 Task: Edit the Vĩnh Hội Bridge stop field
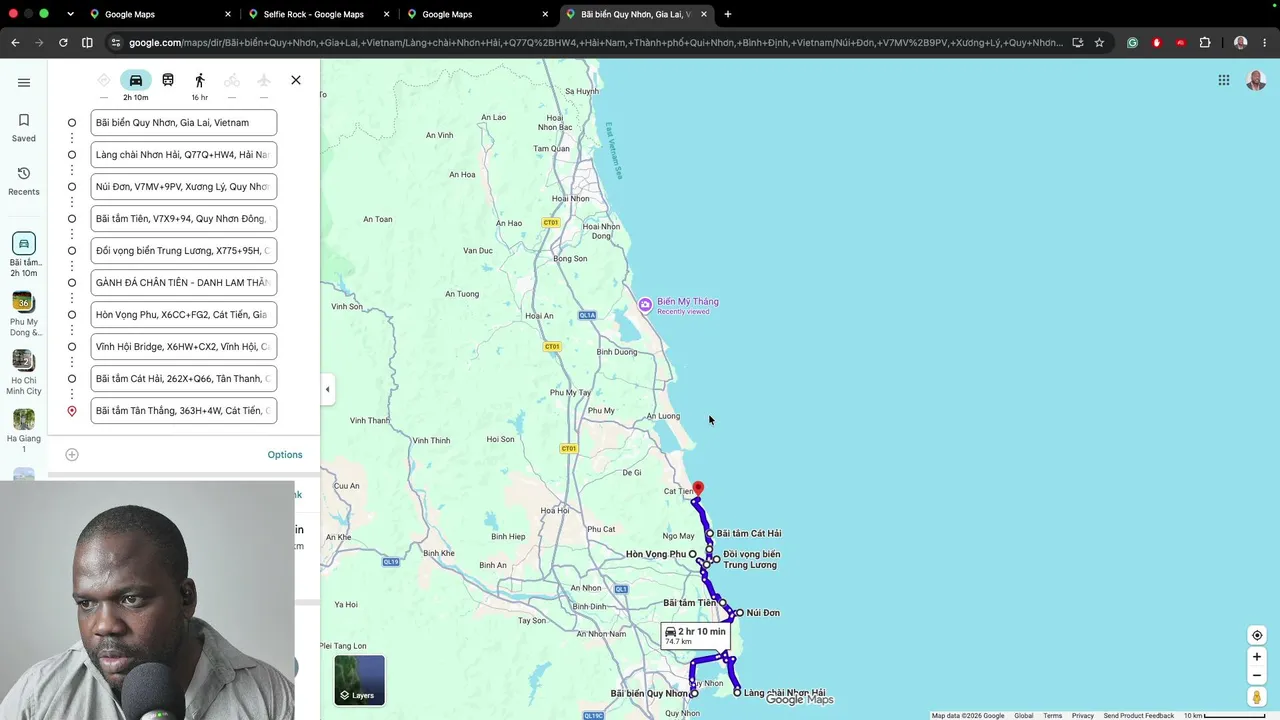184,347
